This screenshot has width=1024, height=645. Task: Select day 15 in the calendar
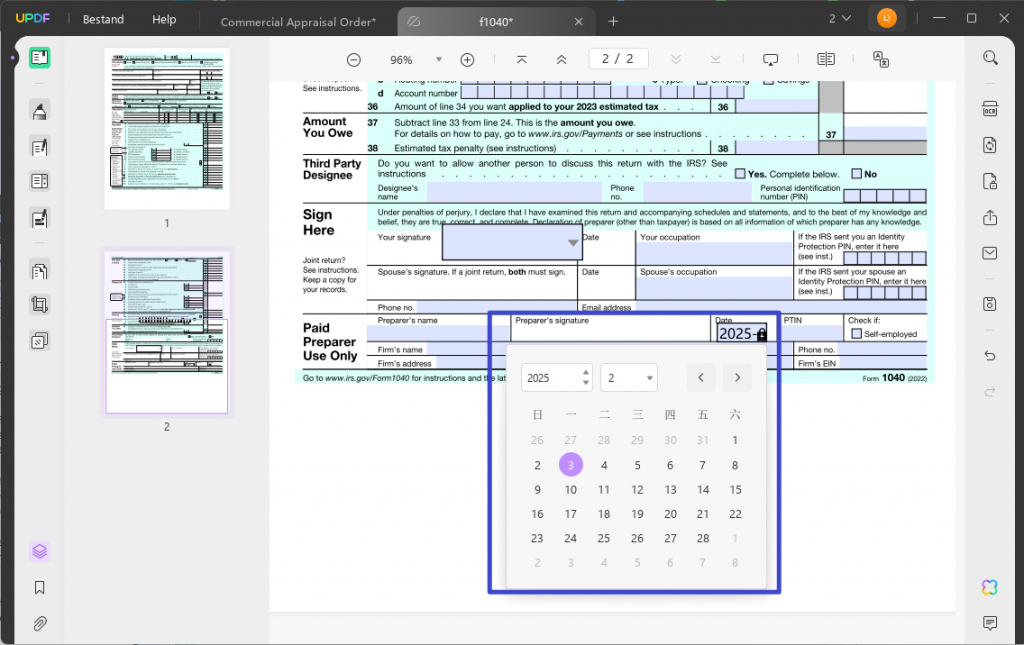735,490
